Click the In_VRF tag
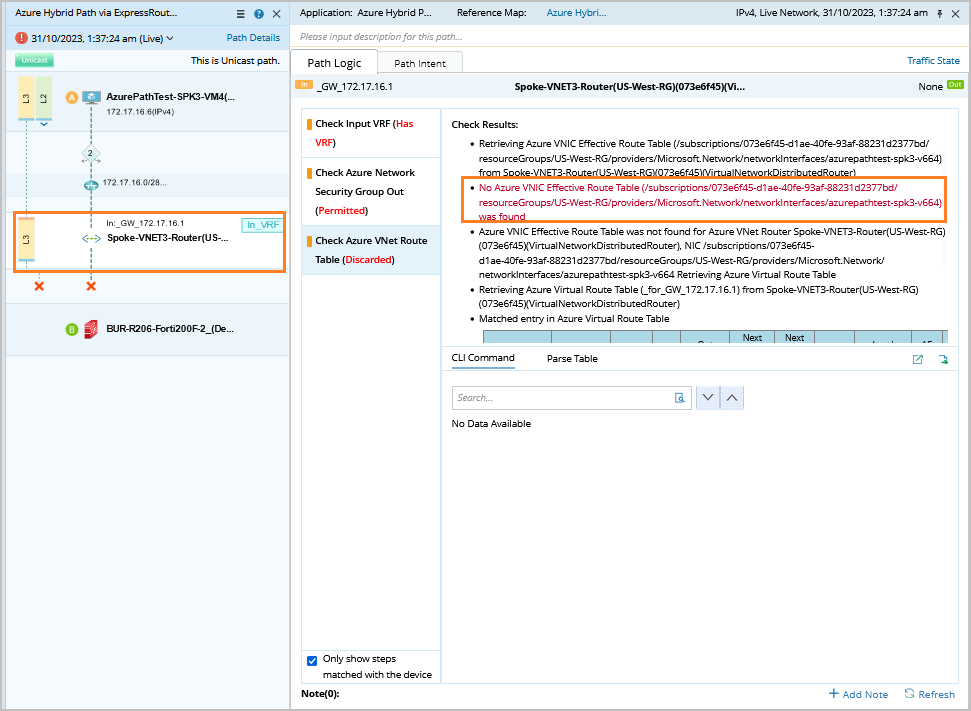Screen dimensions: 971x711 tap(263, 225)
